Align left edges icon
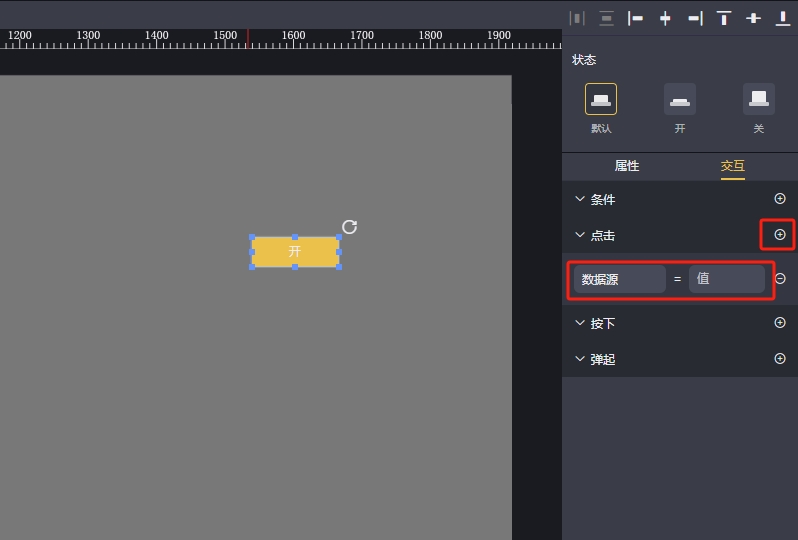This screenshot has height=540, width=798. (635, 18)
